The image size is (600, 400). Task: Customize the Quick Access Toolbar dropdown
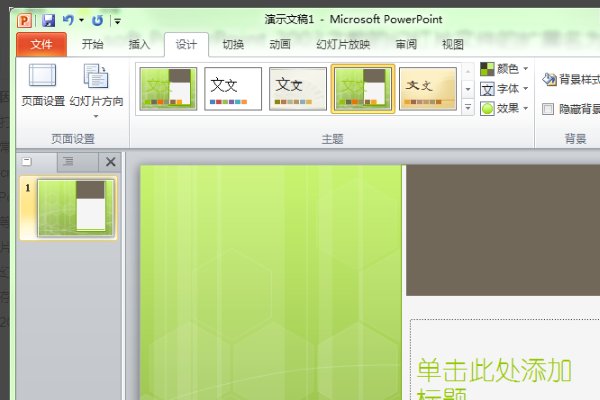coord(117,21)
